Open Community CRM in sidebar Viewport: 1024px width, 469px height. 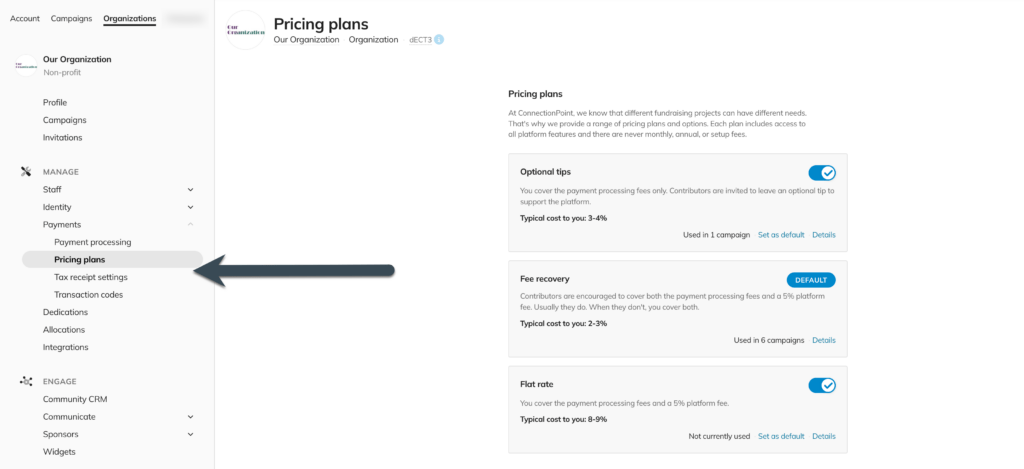click(75, 399)
